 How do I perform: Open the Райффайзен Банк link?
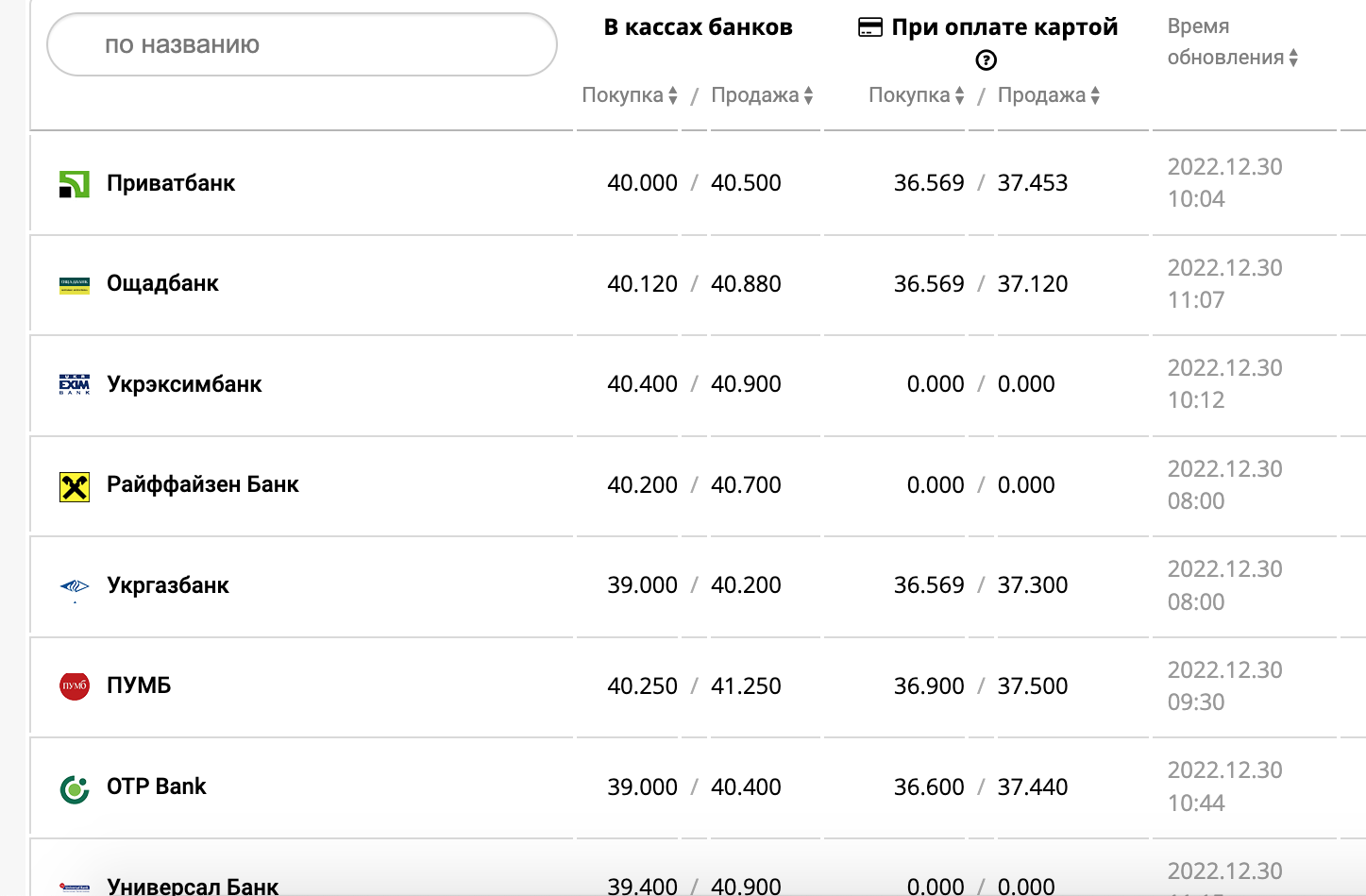point(202,484)
